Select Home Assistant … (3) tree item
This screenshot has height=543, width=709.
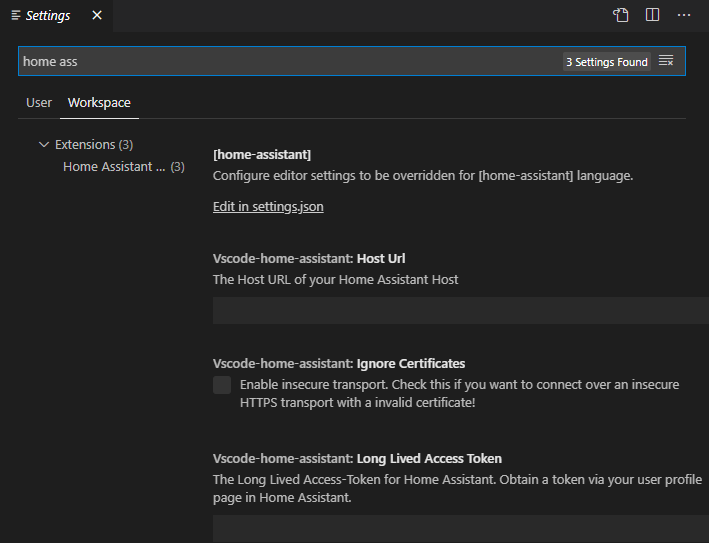(123, 166)
